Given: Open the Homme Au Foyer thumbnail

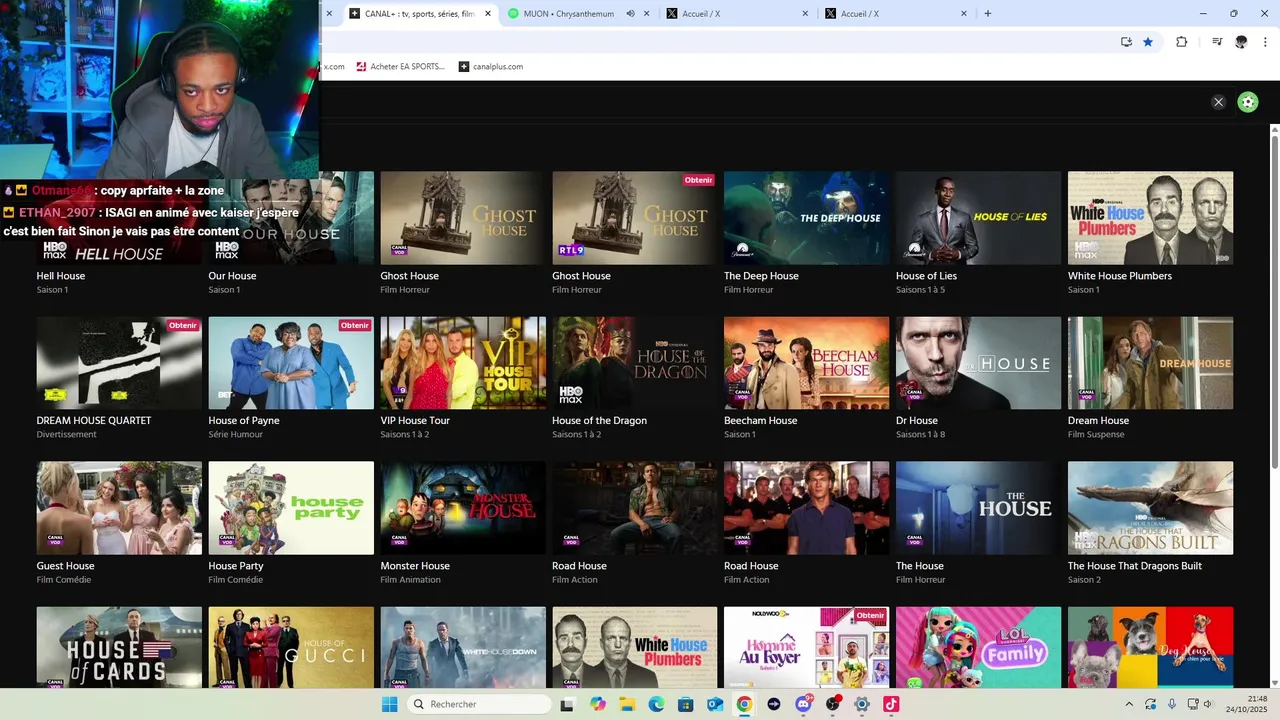Looking at the screenshot, I should (x=806, y=647).
